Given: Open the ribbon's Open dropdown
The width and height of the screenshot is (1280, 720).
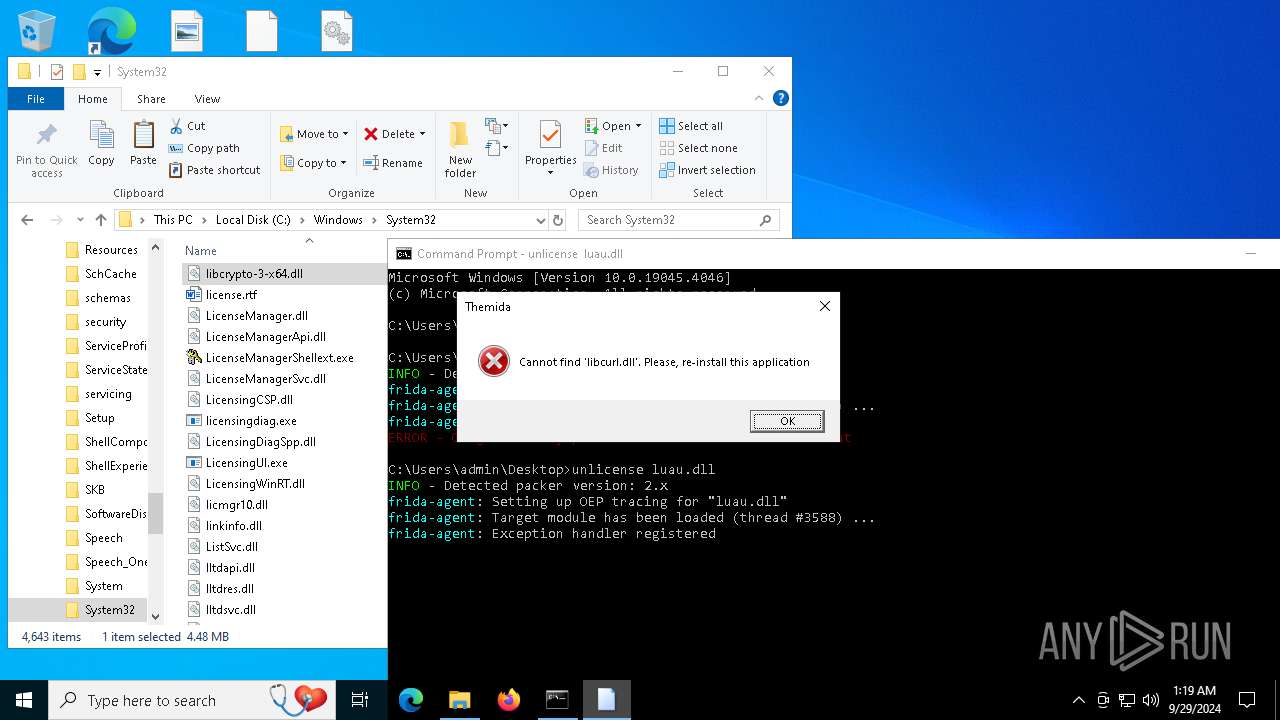Looking at the screenshot, I should (613, 126).
